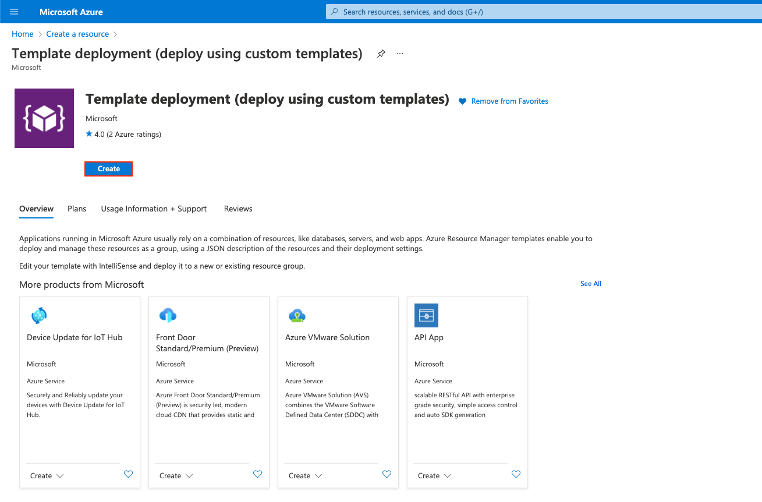The width and height of the screenshot is (762, 502).
Task: Switch to the Overview tab
Action: (36, 209)
